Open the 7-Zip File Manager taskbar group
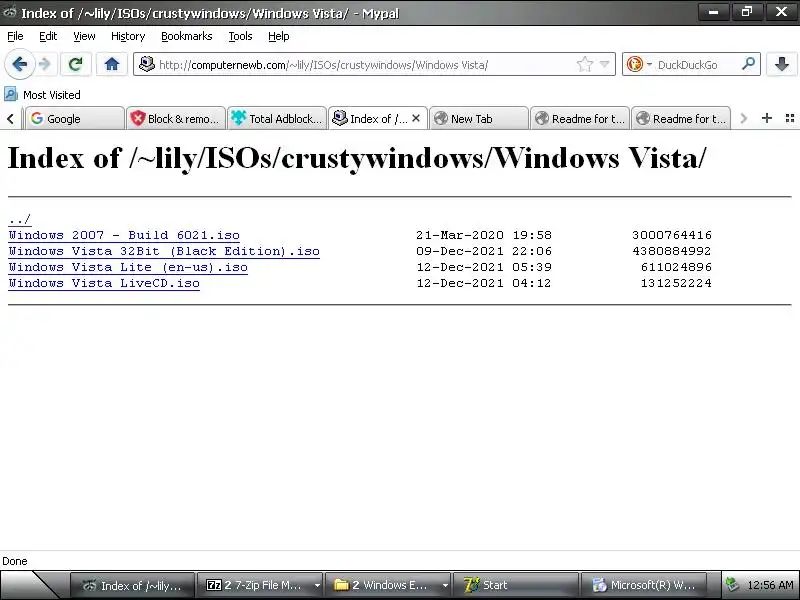 (254, 585)
